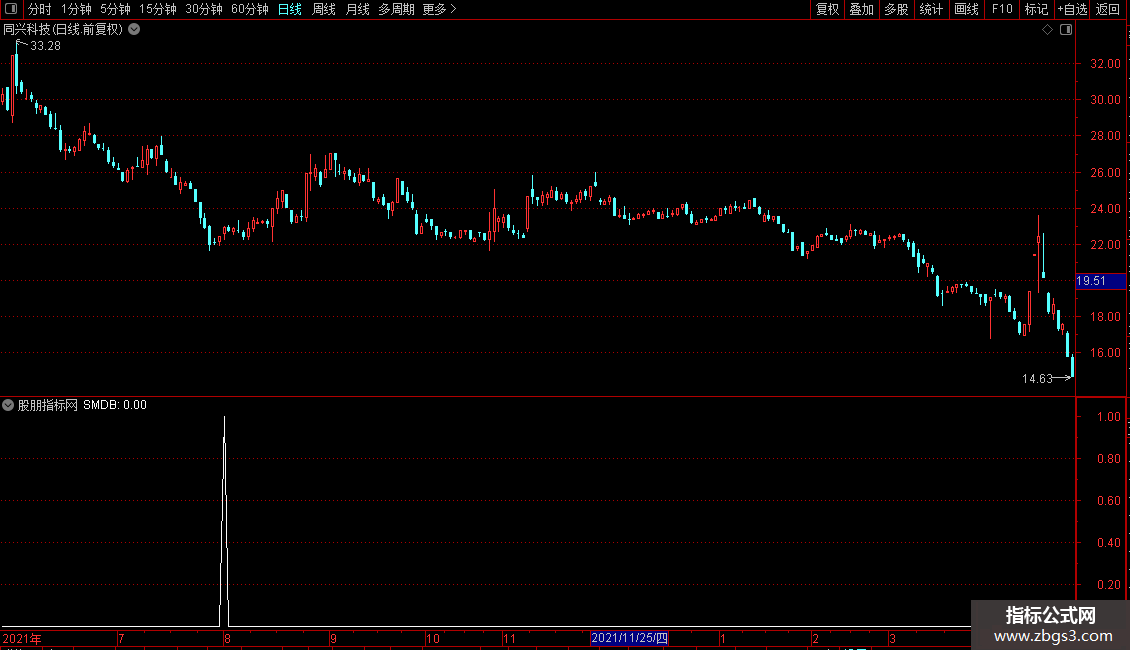
Task: Click the 19.51 current price marker
Action: (1100, 281)
